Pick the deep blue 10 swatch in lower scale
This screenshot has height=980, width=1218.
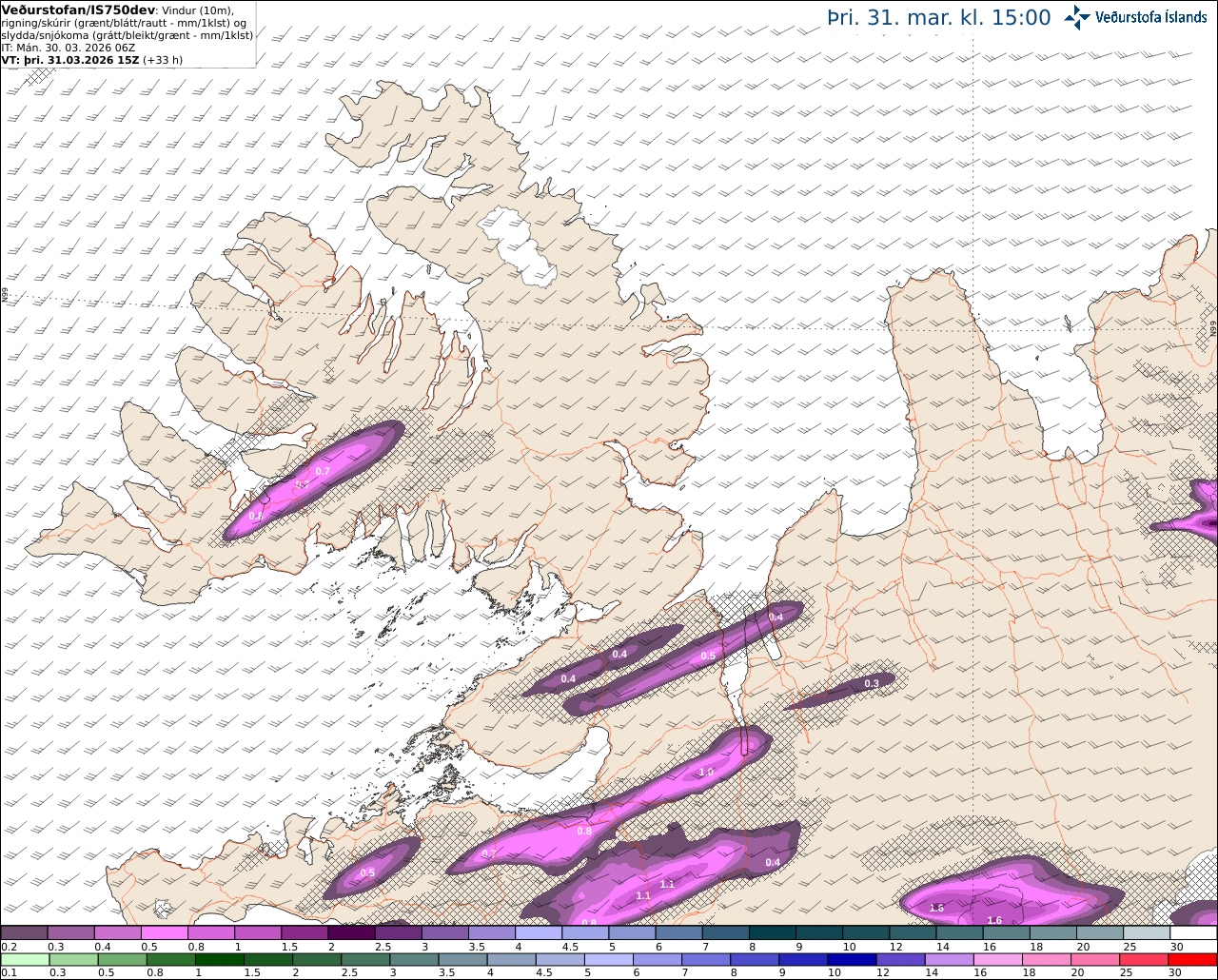click(852, 959)
